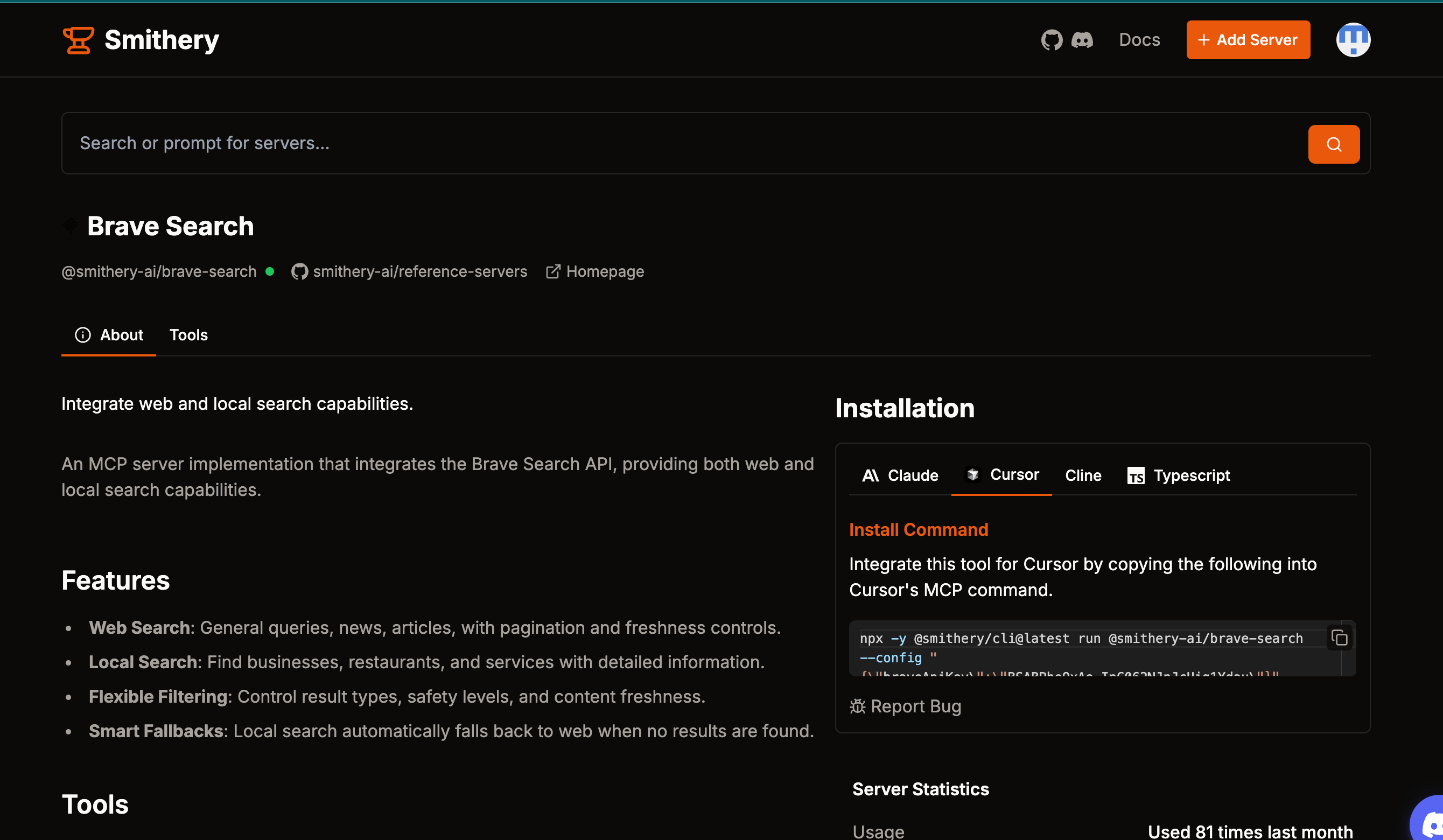Open the Discord icon in header

click(1082, 40)
